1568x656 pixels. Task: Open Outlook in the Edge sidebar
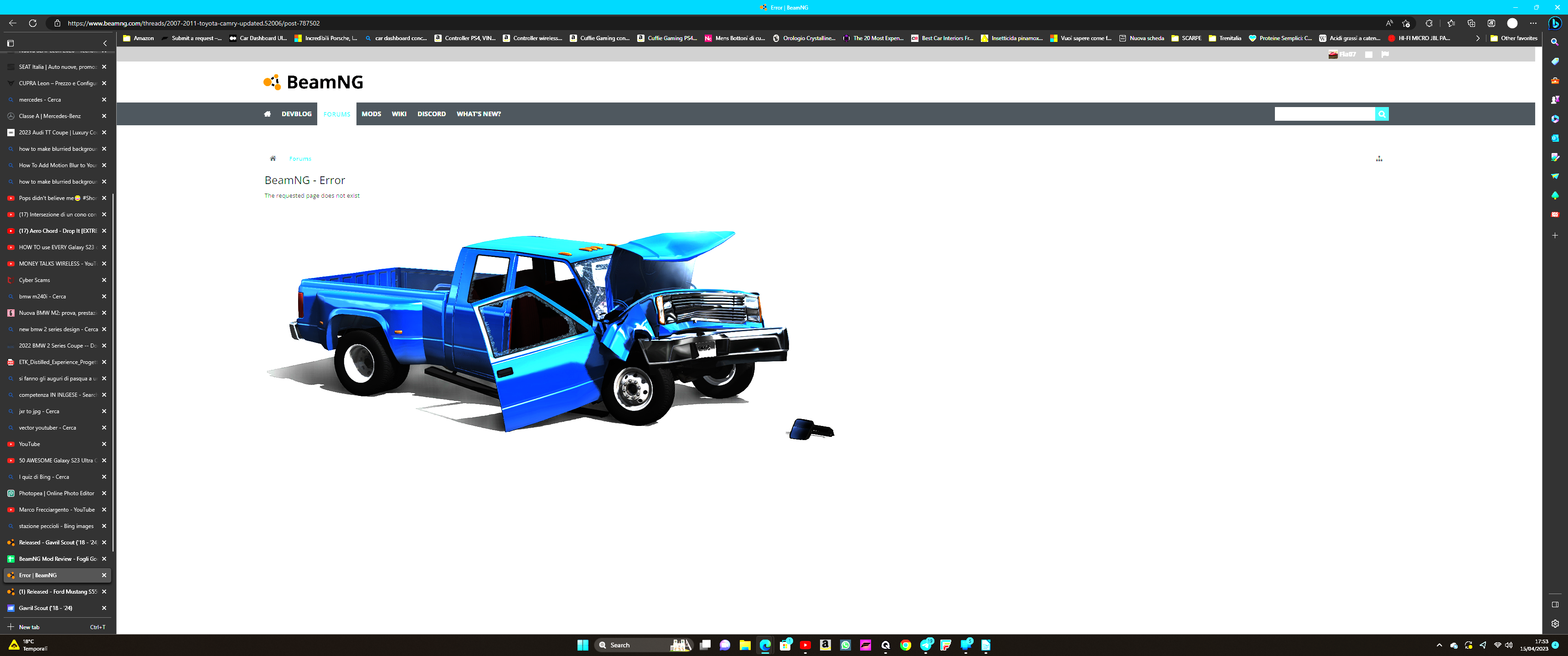(1555, 138)
